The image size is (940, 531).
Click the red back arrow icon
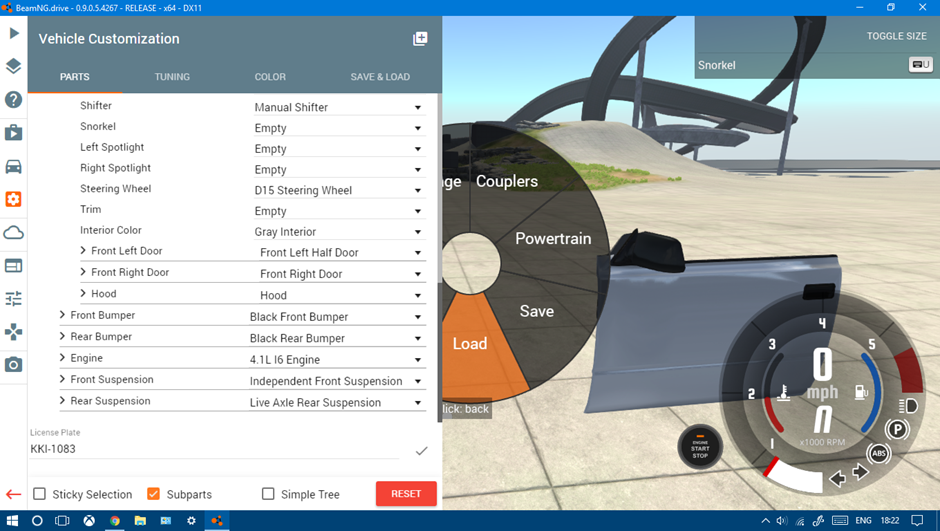[13, 494]
